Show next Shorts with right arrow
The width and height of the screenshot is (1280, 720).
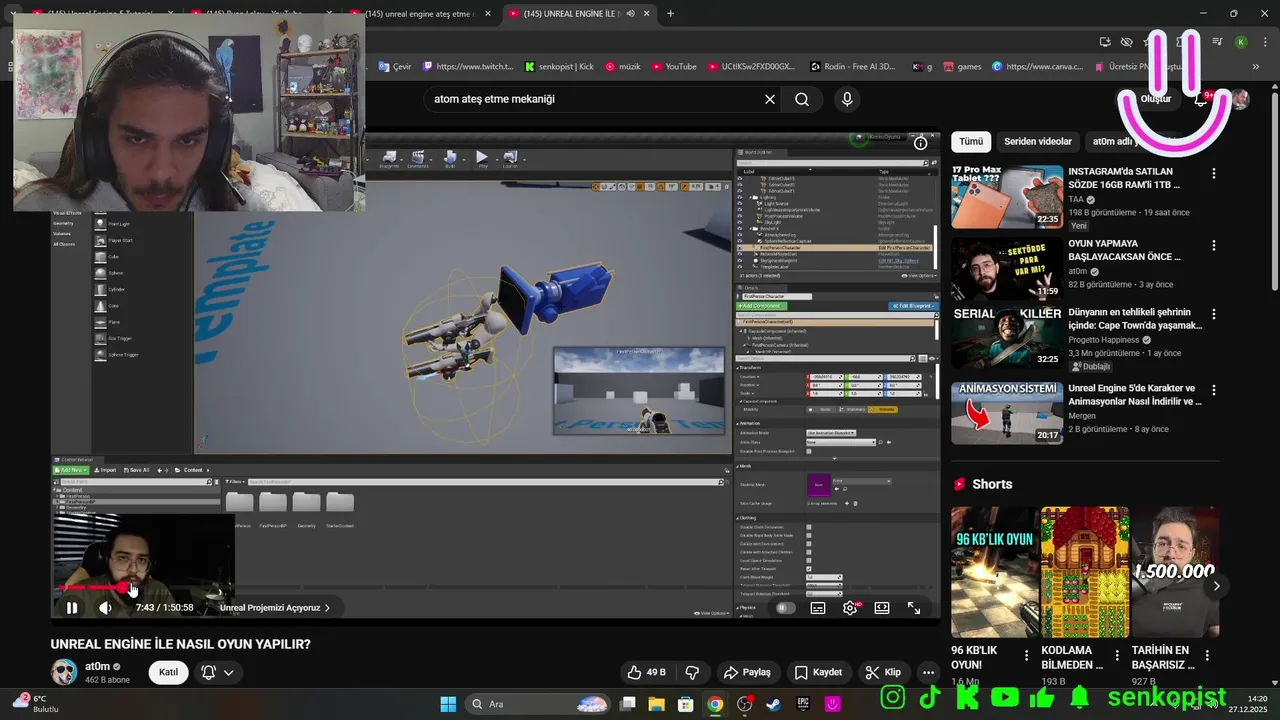pos(1216,586)
